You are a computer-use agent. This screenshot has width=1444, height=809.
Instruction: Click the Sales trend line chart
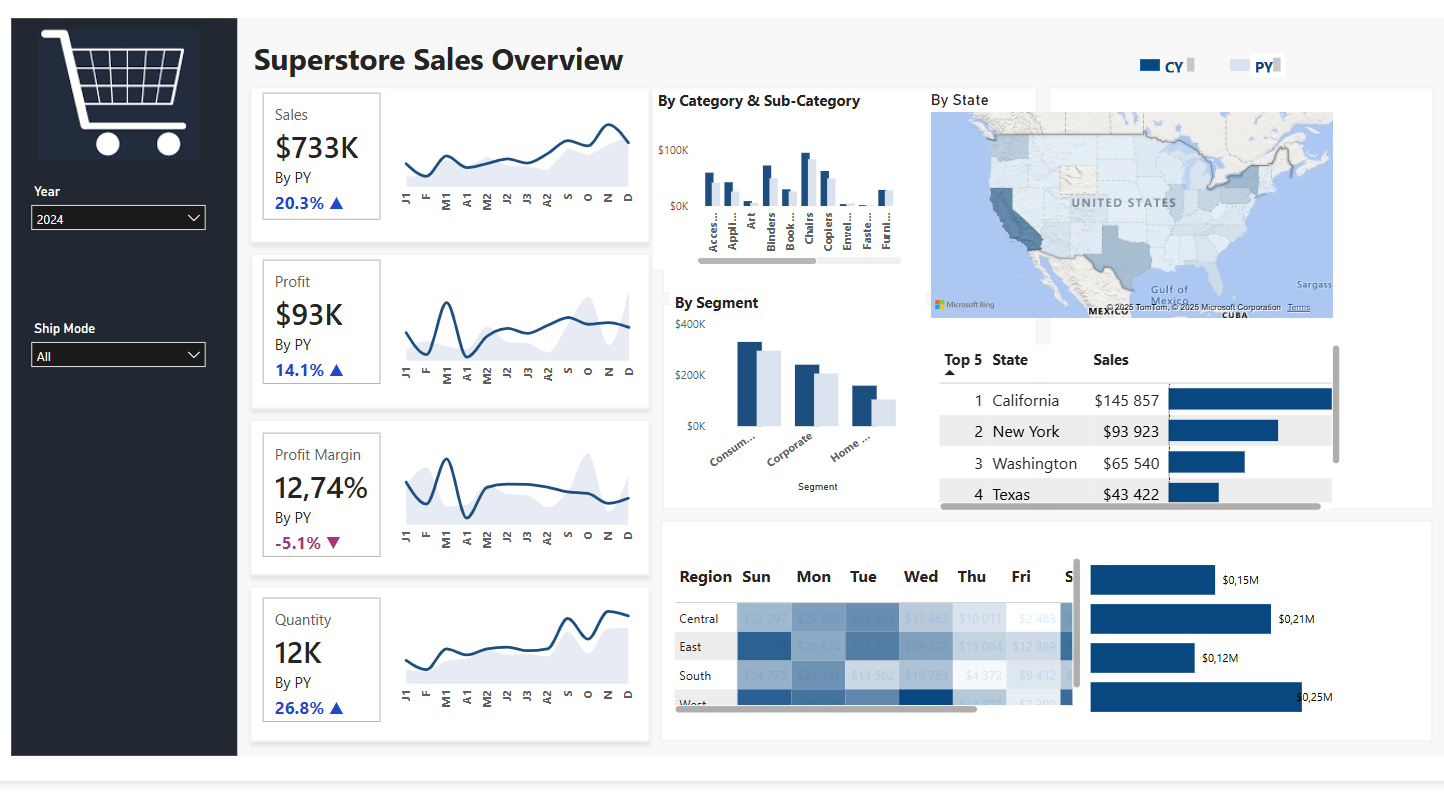[517, 155]
